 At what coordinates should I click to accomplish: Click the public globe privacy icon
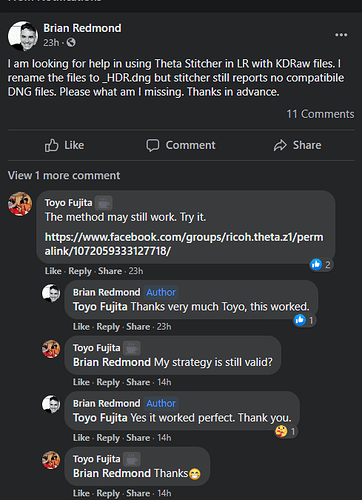click(71, 43)
